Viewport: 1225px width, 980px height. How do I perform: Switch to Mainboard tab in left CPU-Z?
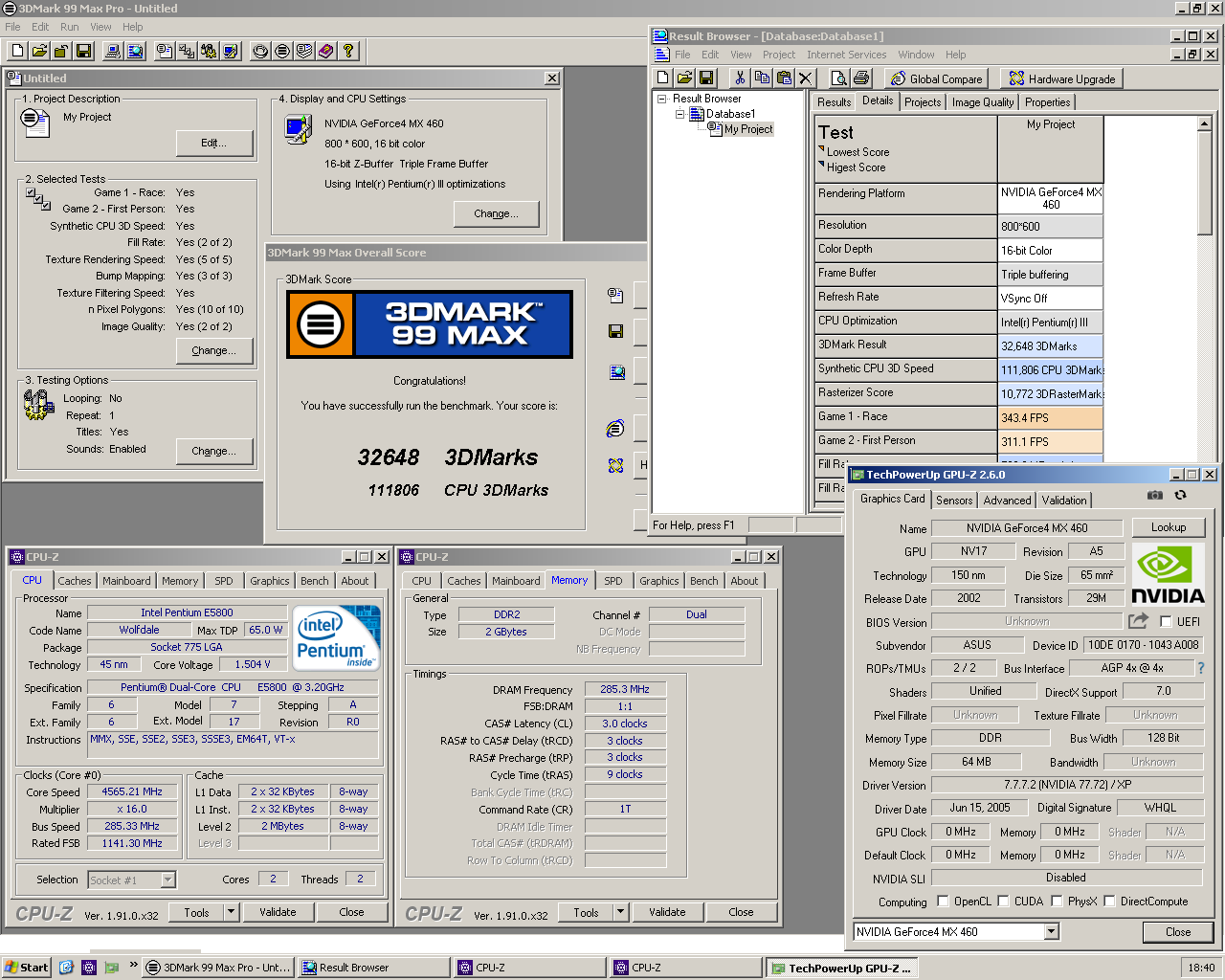(126, 581)
